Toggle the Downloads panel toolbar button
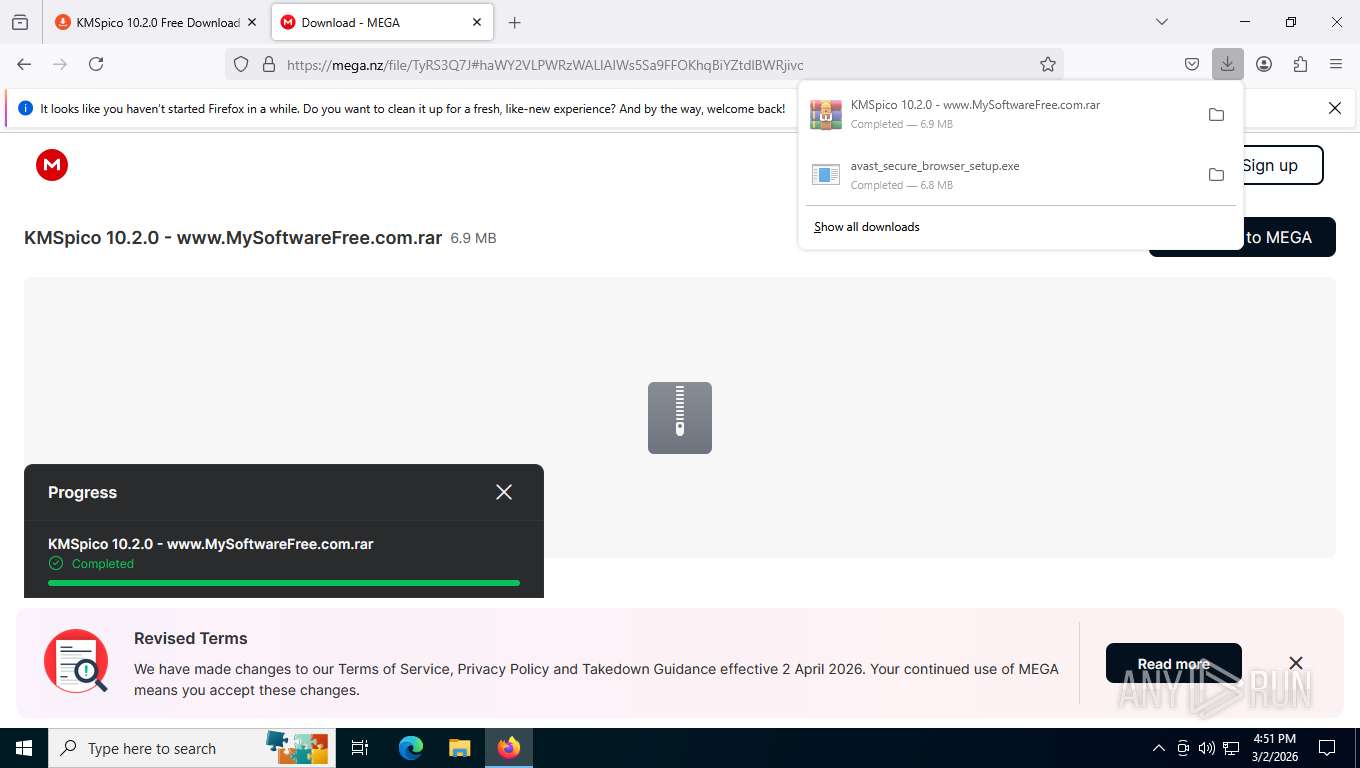The image size is (1360, 768). (x=1227, y=64)
